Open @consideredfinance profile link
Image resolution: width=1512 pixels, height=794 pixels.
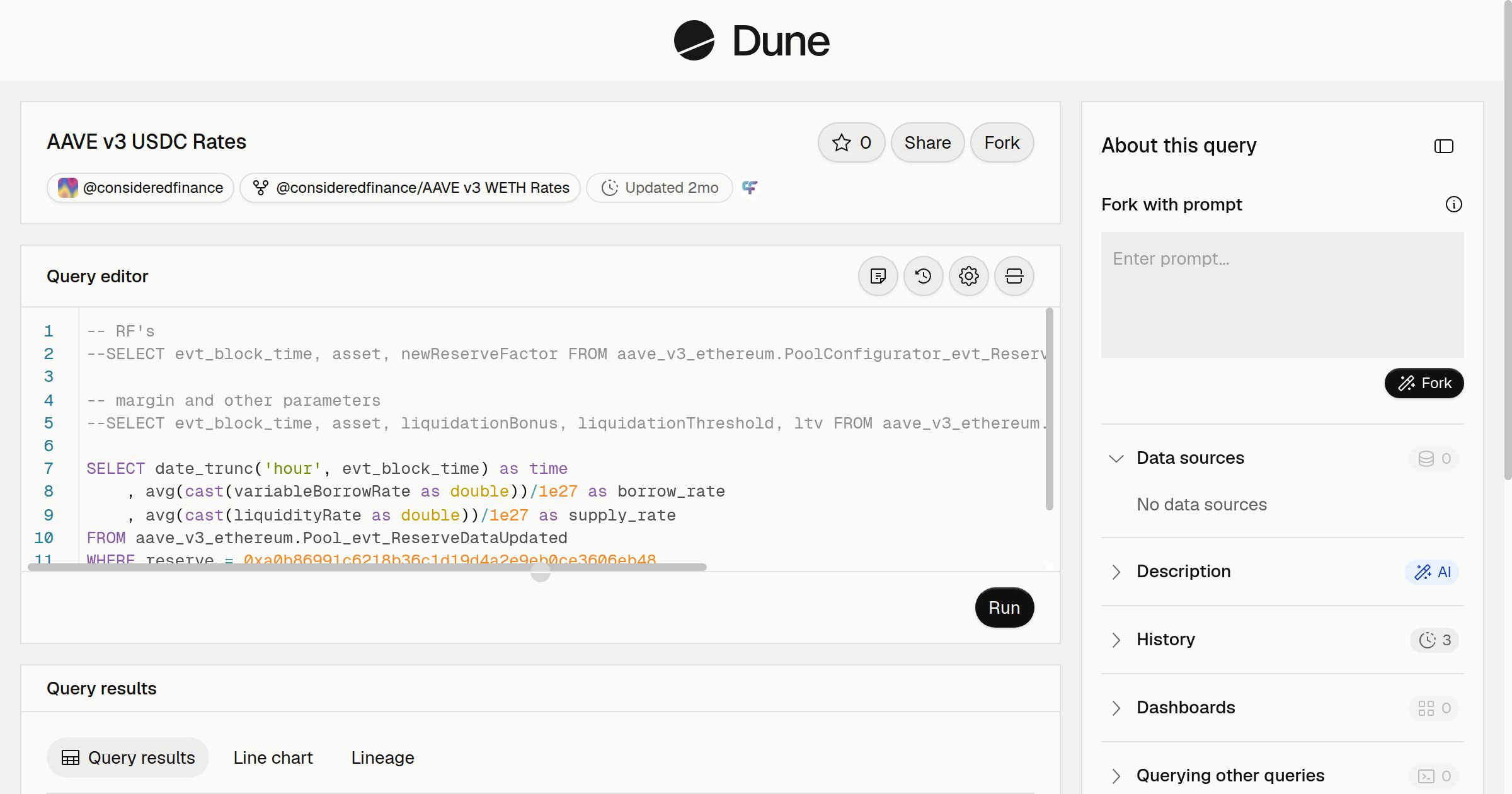(x=140, y=188)
